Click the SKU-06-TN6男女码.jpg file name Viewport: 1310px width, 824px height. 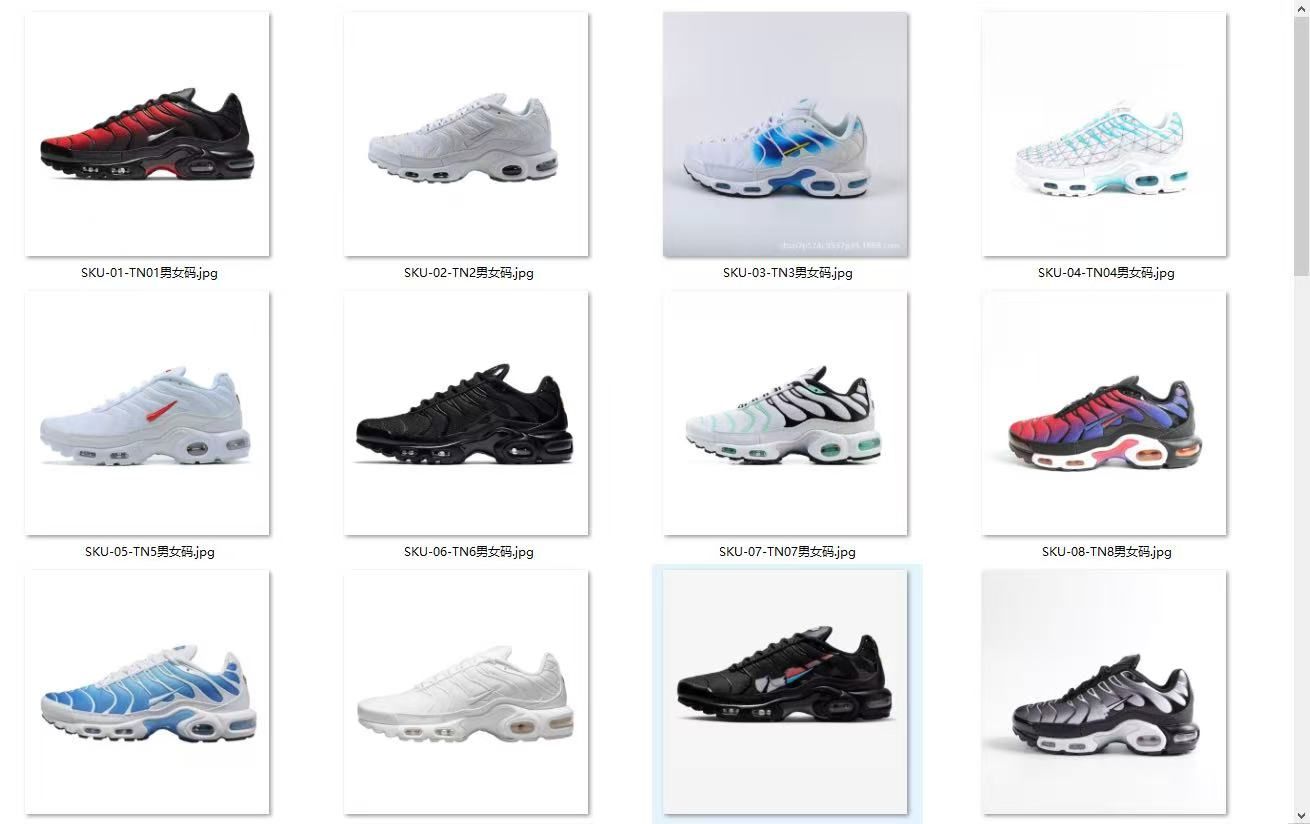[468, 551]
